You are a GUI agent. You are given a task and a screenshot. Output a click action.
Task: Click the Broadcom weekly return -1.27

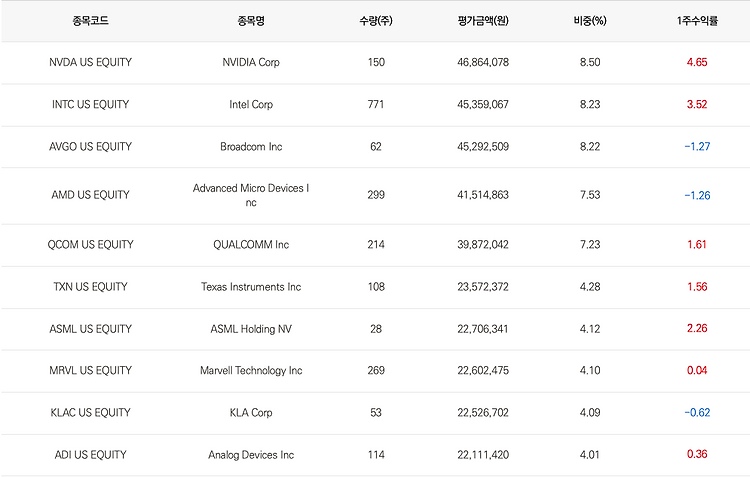pyautogui.click(x=697, y=146)
